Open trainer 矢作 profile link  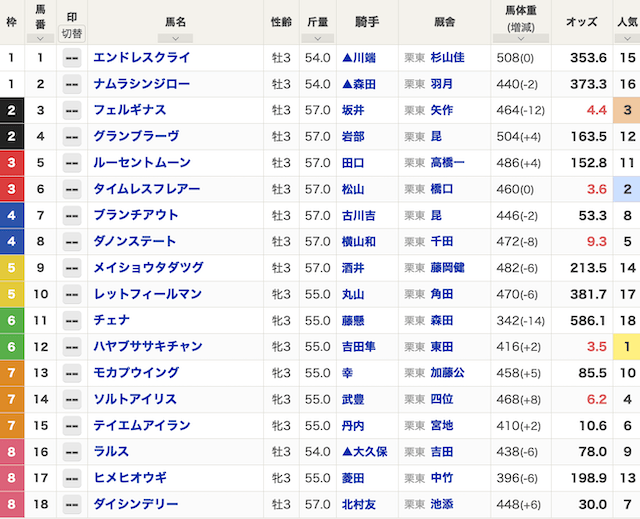click(441, 110)
